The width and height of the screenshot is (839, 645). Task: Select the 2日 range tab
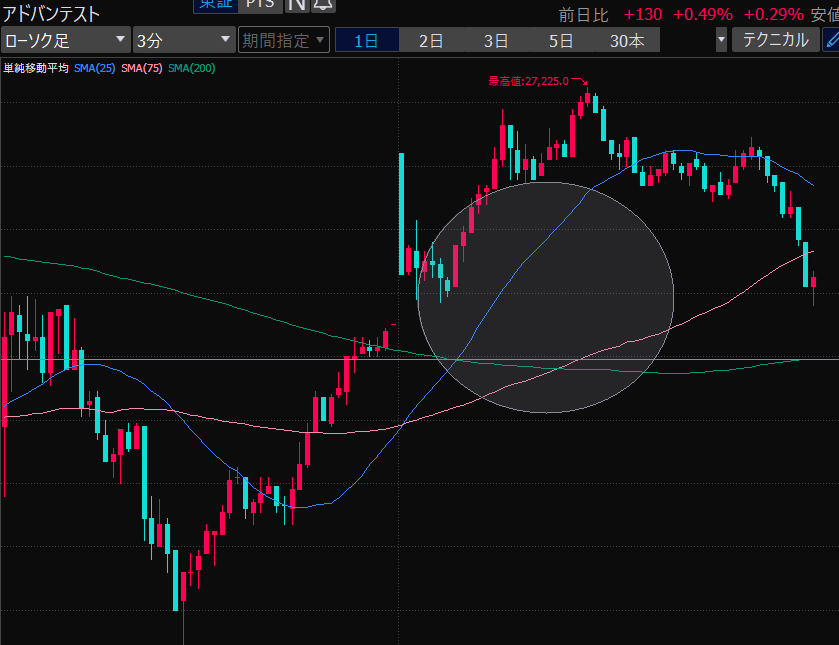pos(431,41)
